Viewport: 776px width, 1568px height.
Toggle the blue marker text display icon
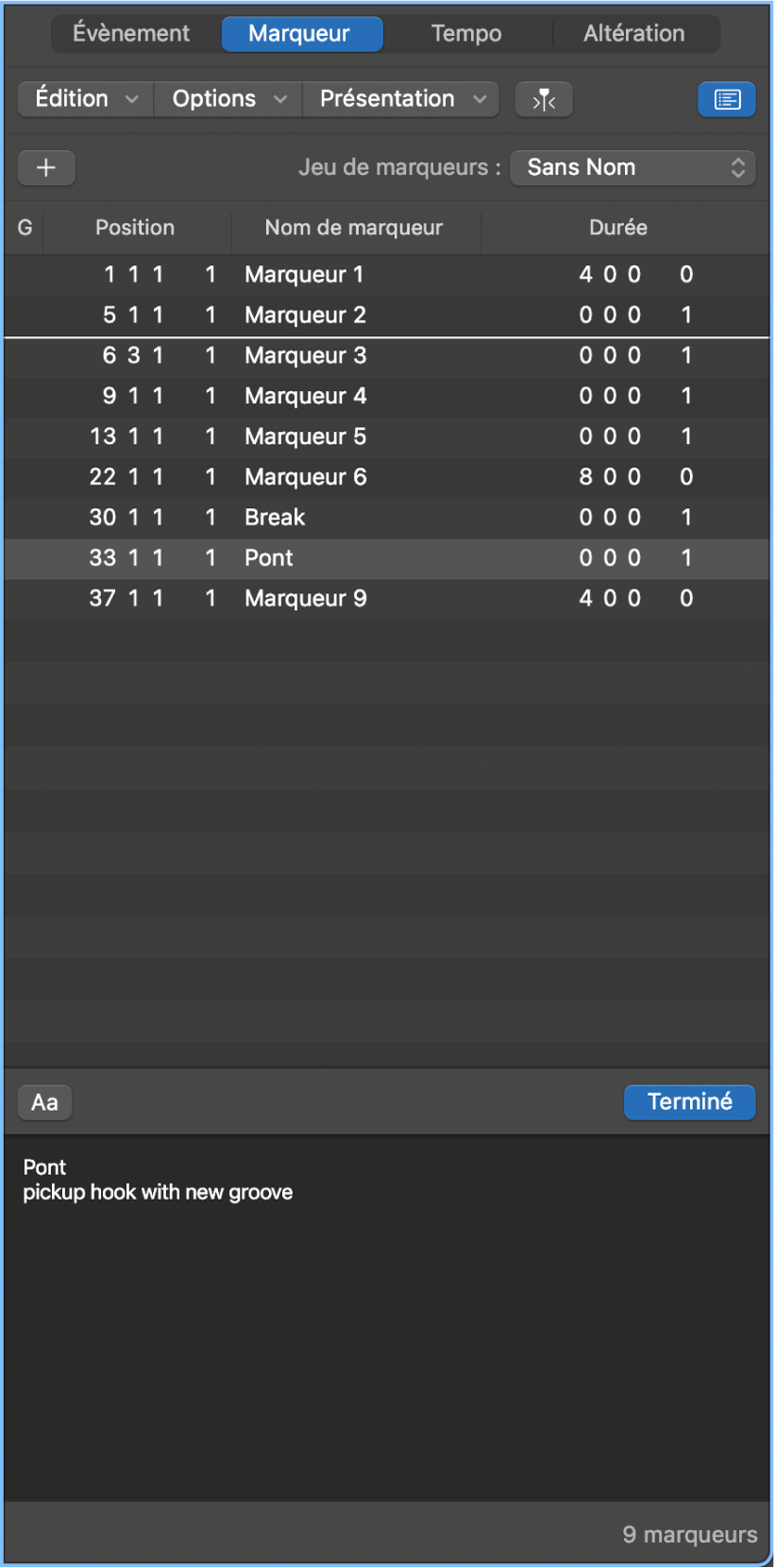coord(726,98)
